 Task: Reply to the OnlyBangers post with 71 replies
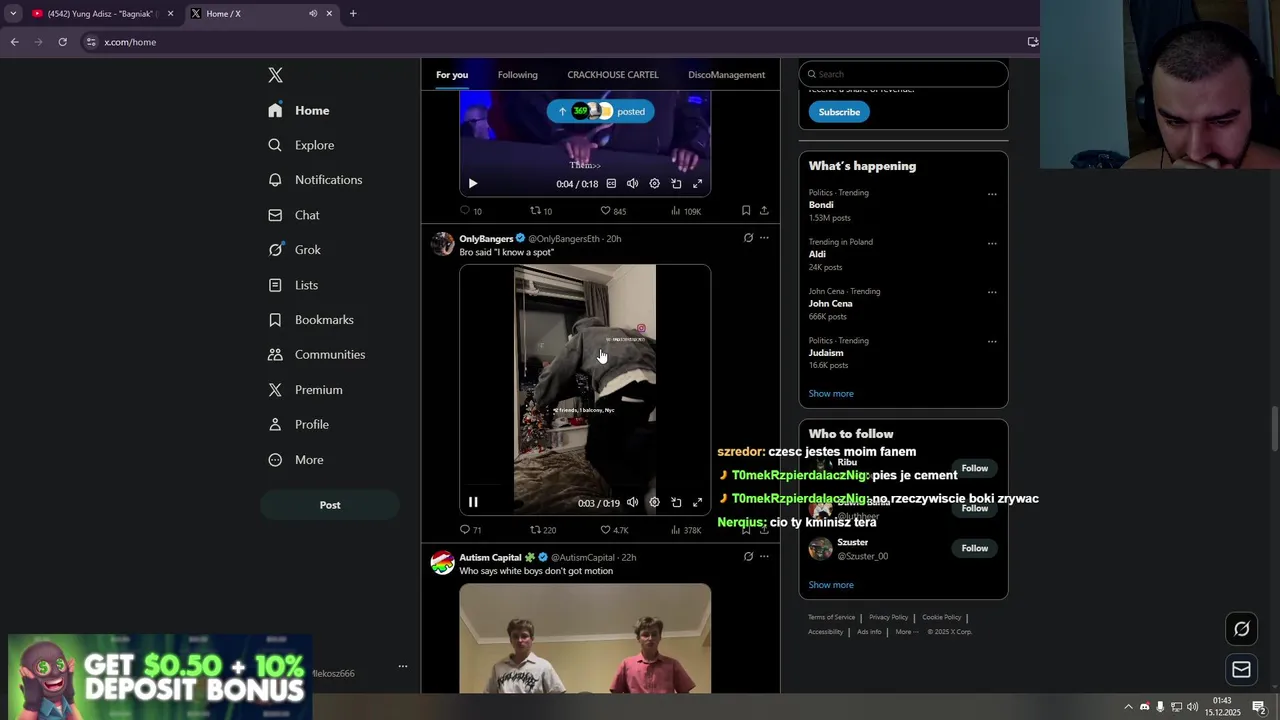[470, 530]
